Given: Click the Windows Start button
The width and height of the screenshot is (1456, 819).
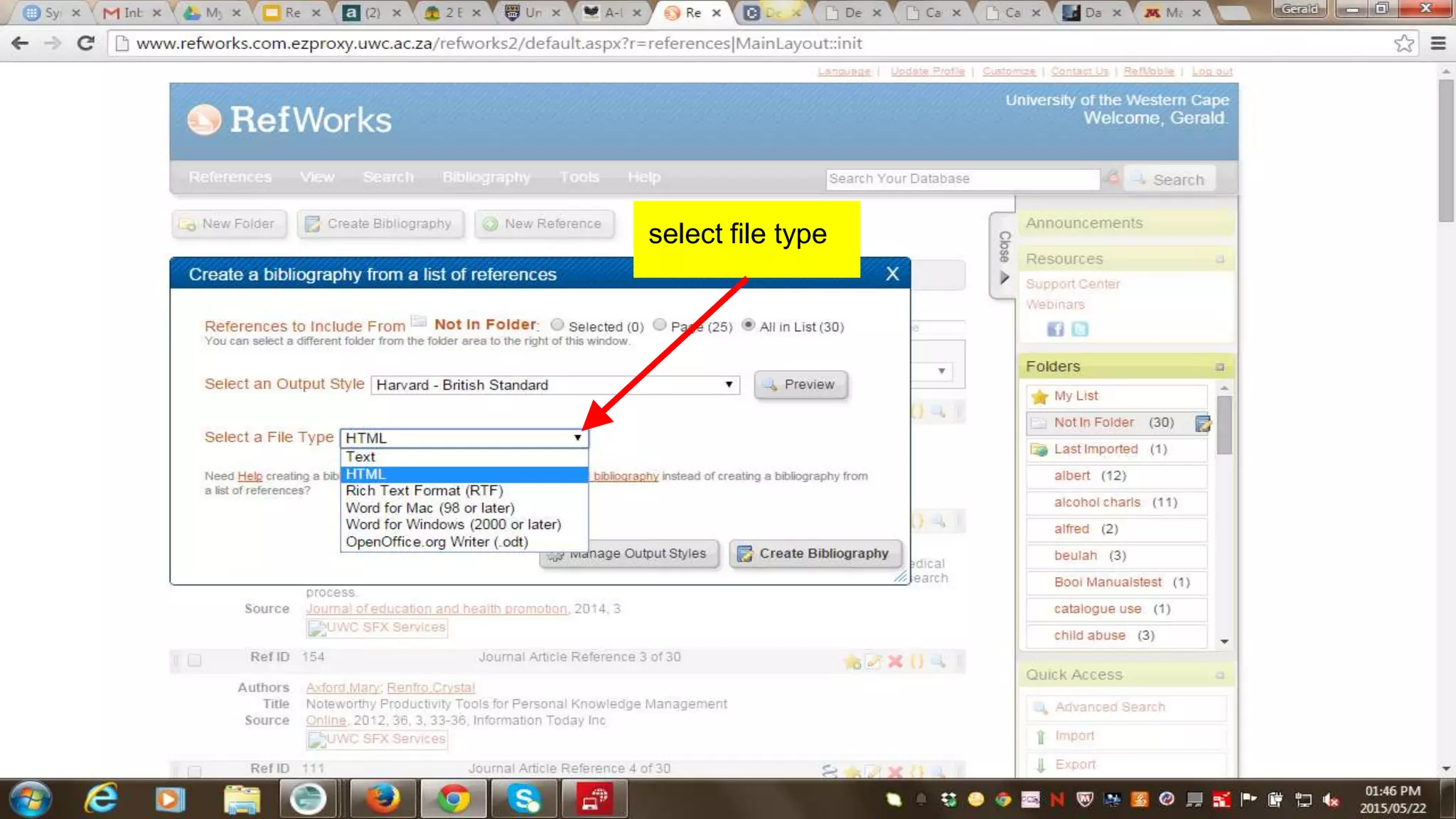Looking at the screenshot, I should (x=30, y=799).
